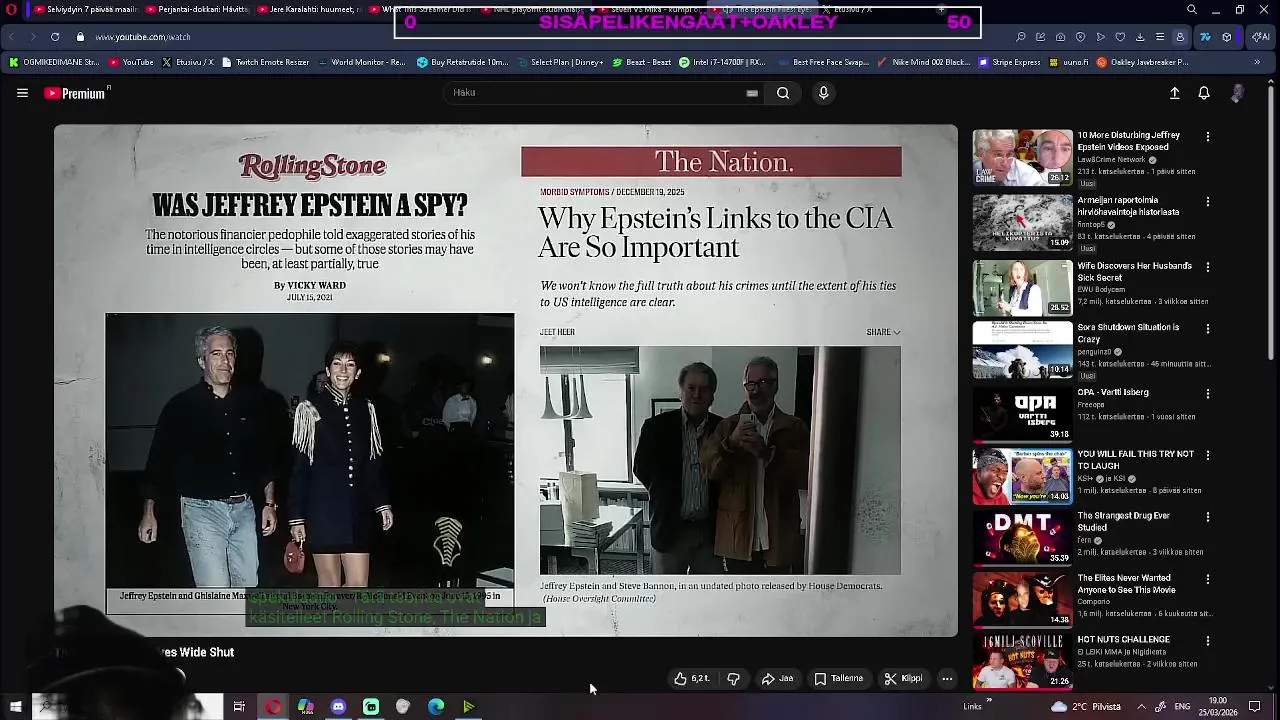Viewport: 1280px width, 720px height.
Task: Open more actions ellipsis under video
Action: (x=947, y=679)
